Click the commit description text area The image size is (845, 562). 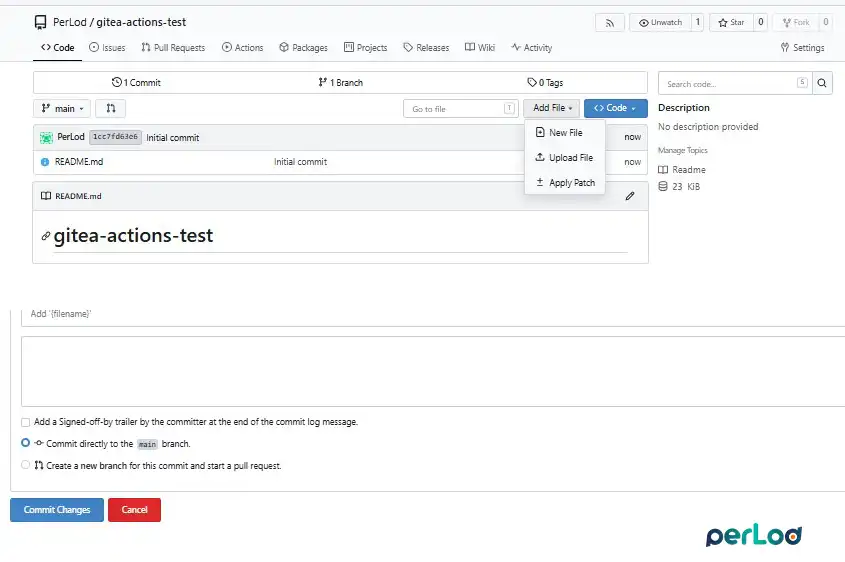pyautogui.click(x=433, y=371)
